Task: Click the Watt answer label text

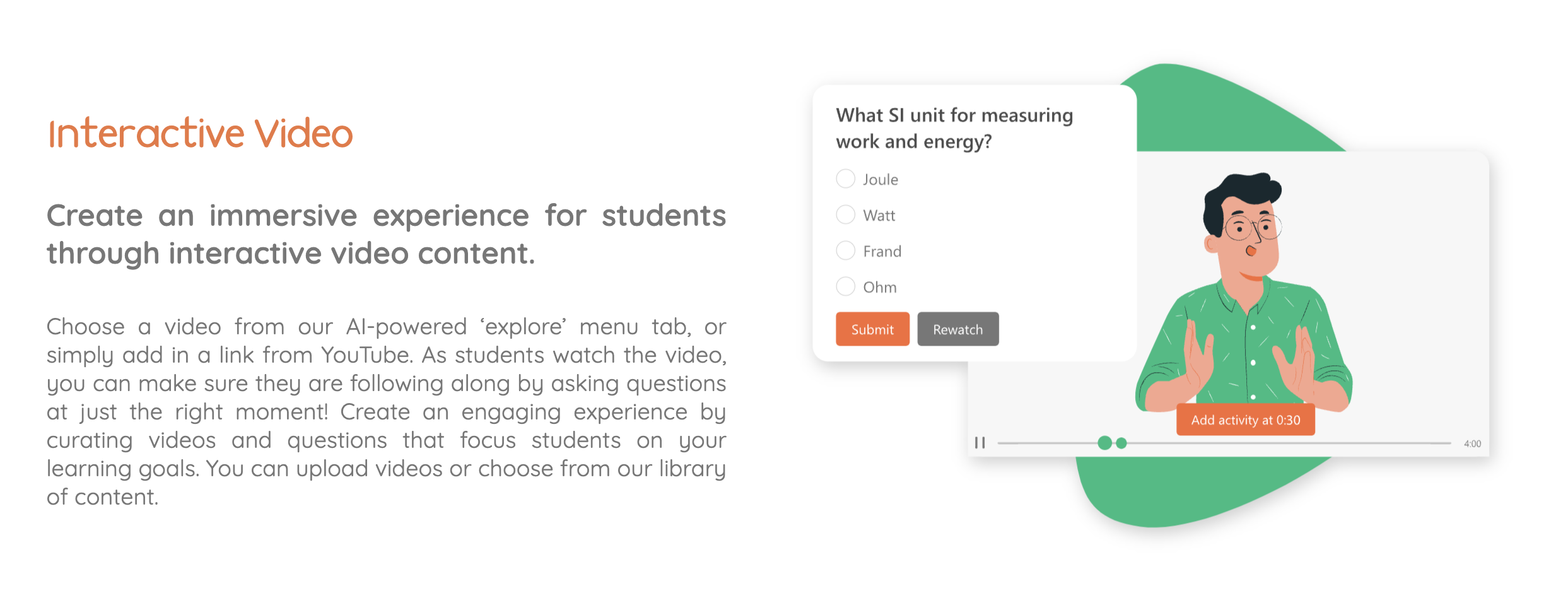Action: 879,216
